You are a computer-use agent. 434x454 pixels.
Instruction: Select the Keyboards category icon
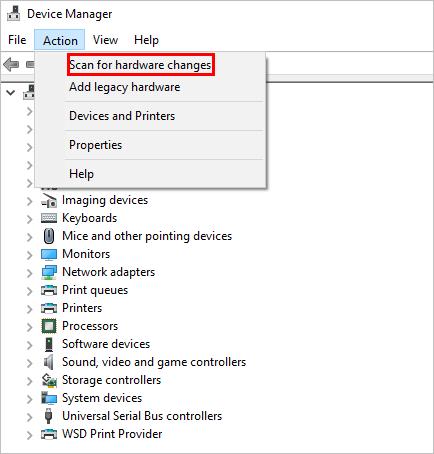point(49,218)
